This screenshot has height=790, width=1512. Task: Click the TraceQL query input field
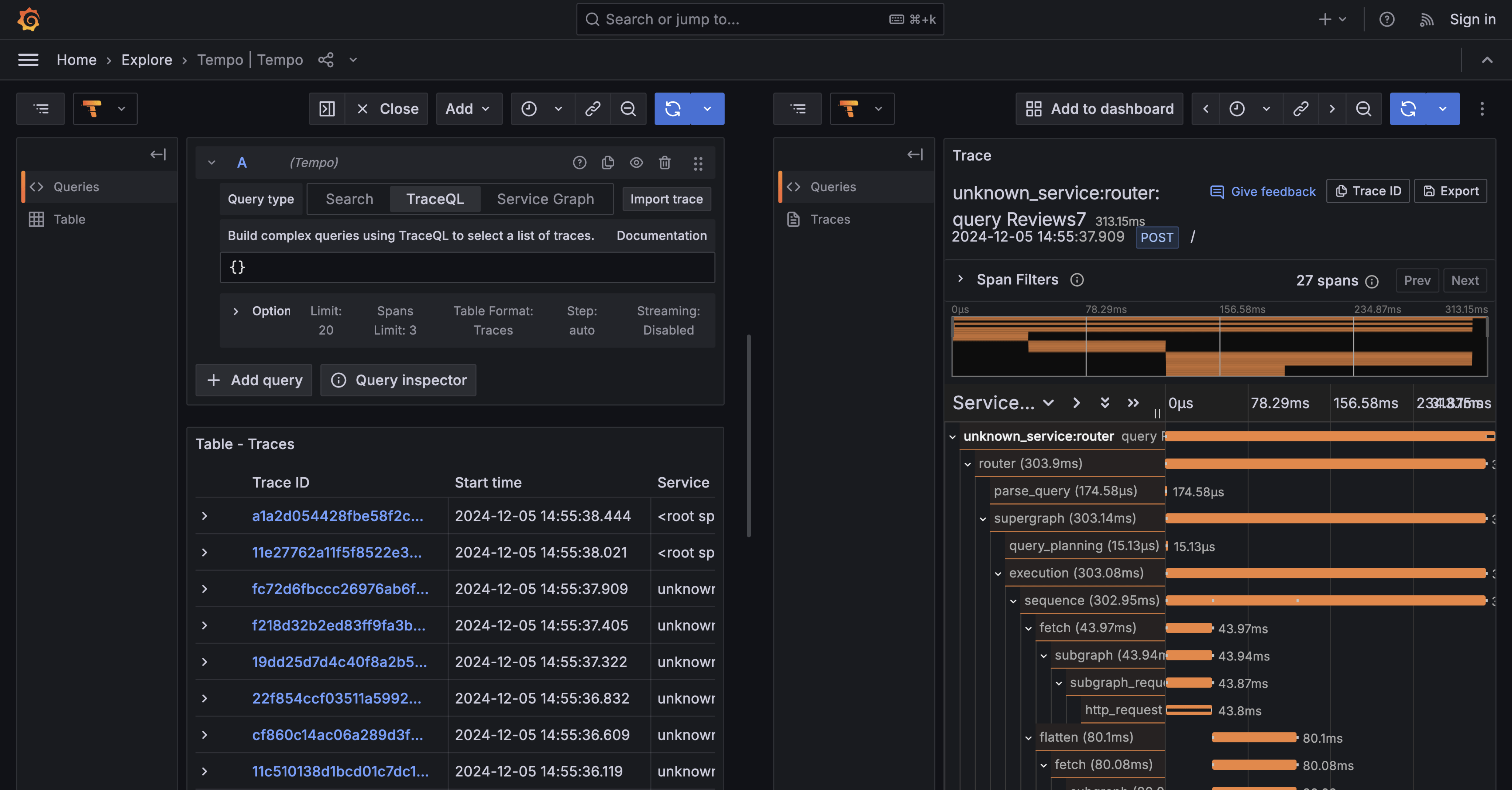coord(467,267)
